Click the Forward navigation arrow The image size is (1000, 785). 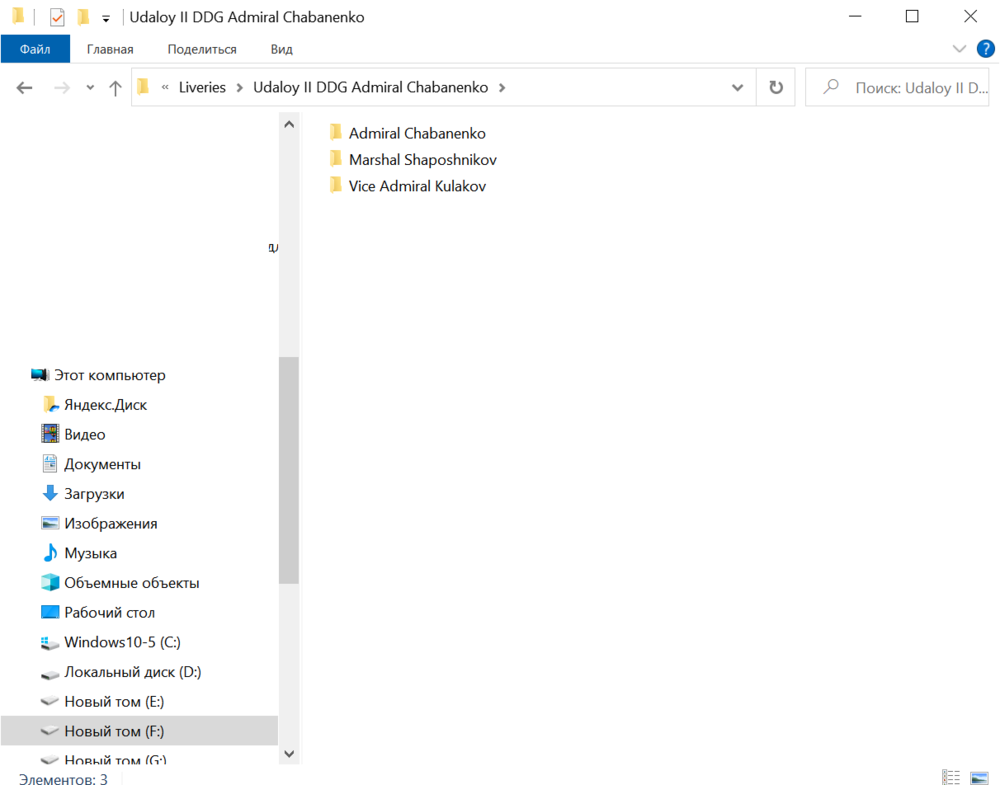click(x=62, y=88)
